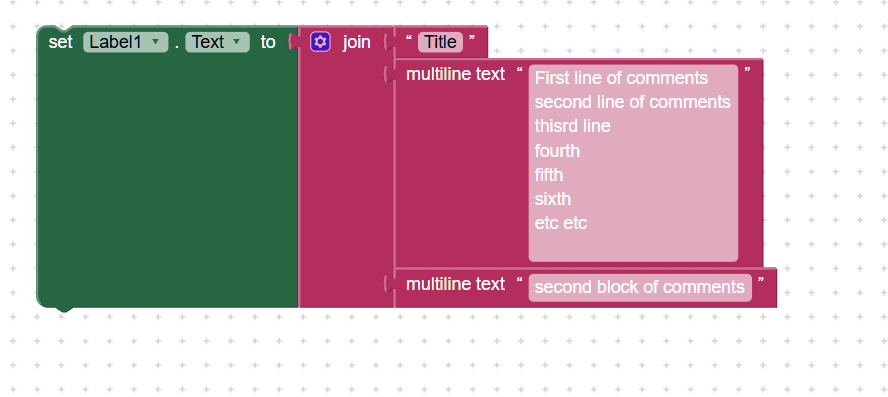Click the 'to' word on the set block
This screenshot has height=397, width=888.
tap(268, 42)
